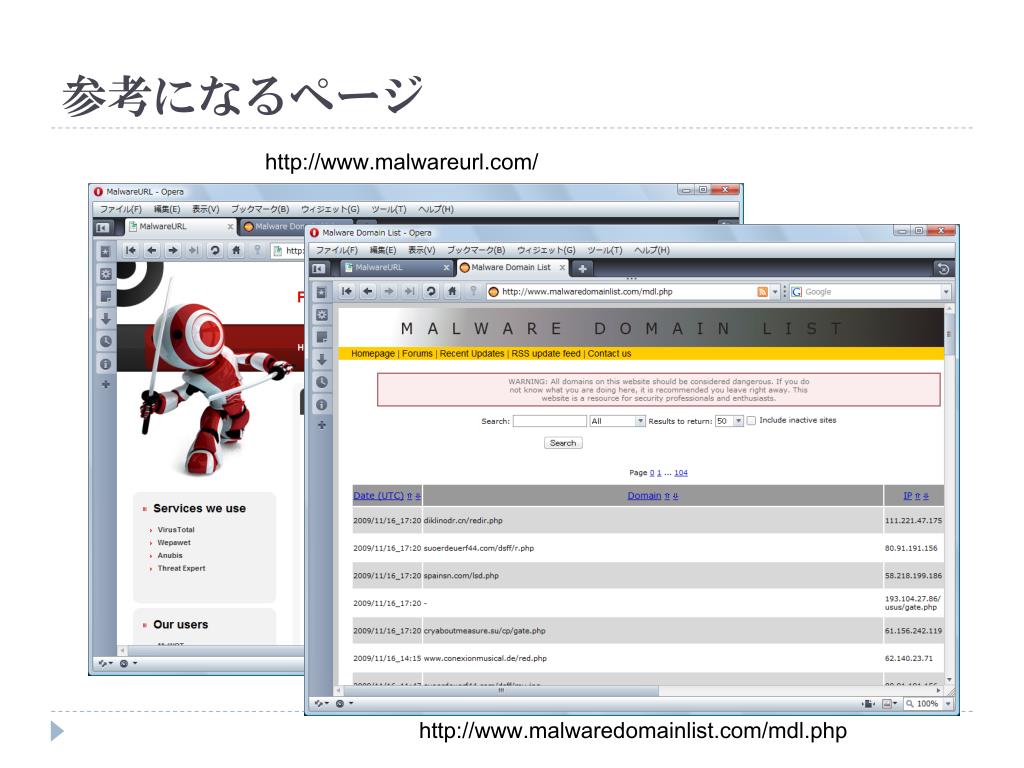Select the www.conexionmusical.de/red.php domain entry
Image resolution: width=1024 pixels, height=768 pixels.
point(485,658)
